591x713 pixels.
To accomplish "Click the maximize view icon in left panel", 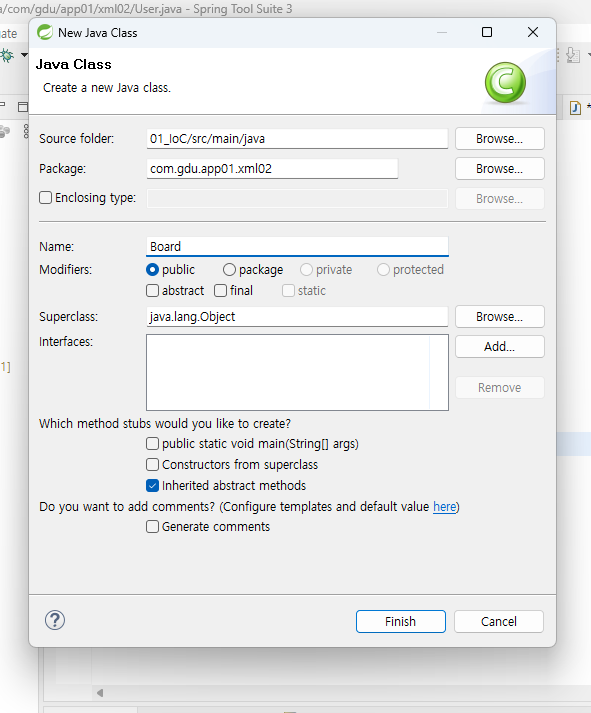I will coord(23,107).
